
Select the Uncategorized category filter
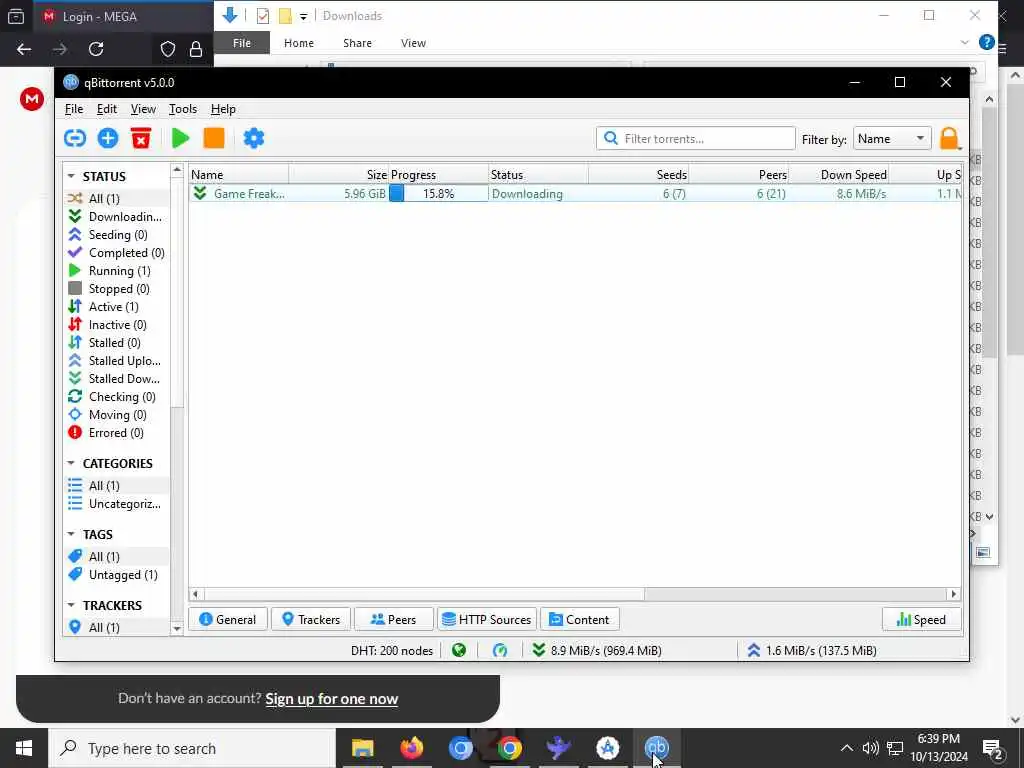(x=115, y=504)
